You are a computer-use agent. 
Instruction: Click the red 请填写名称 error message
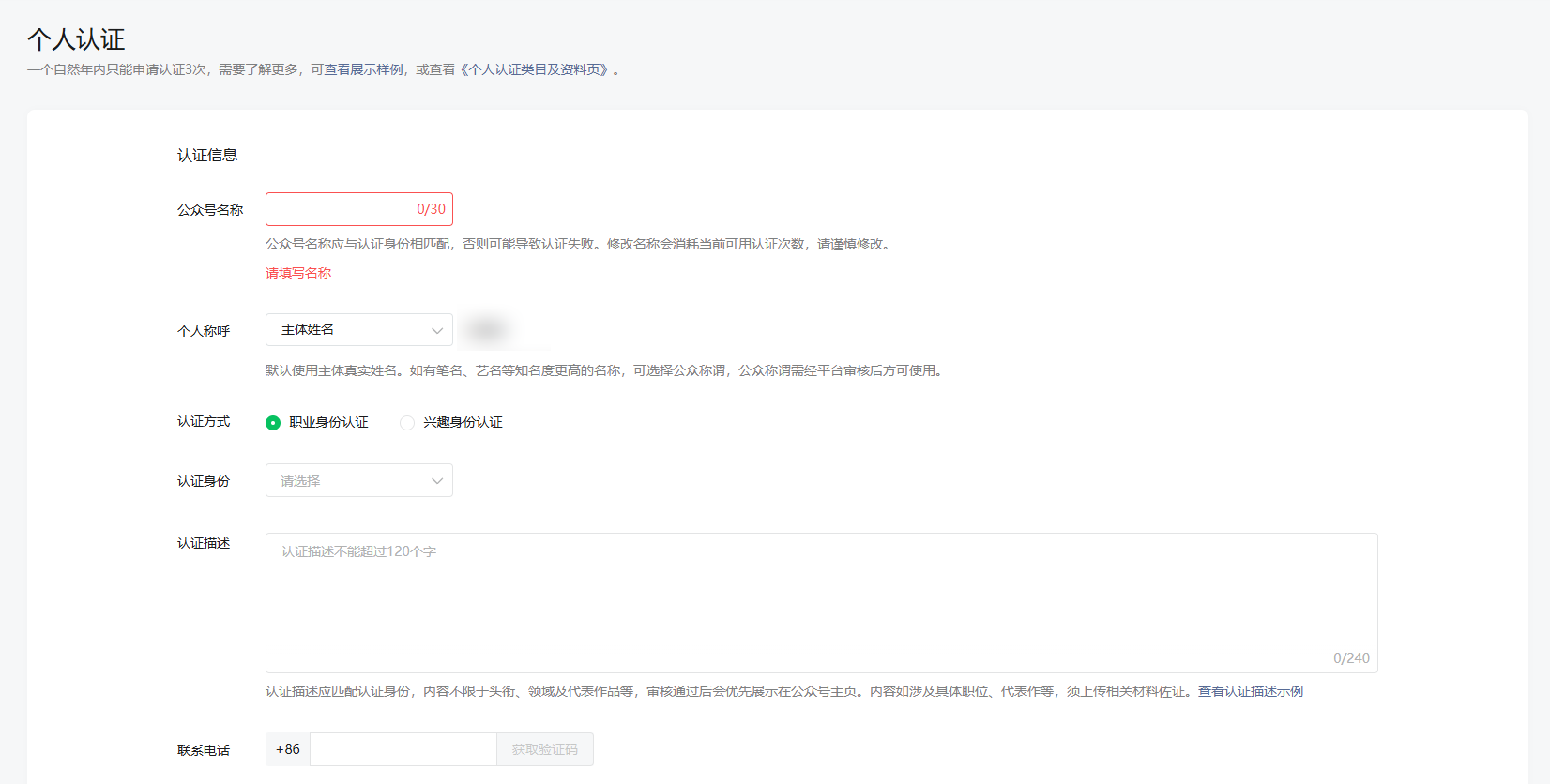click(x=298, y=273)
